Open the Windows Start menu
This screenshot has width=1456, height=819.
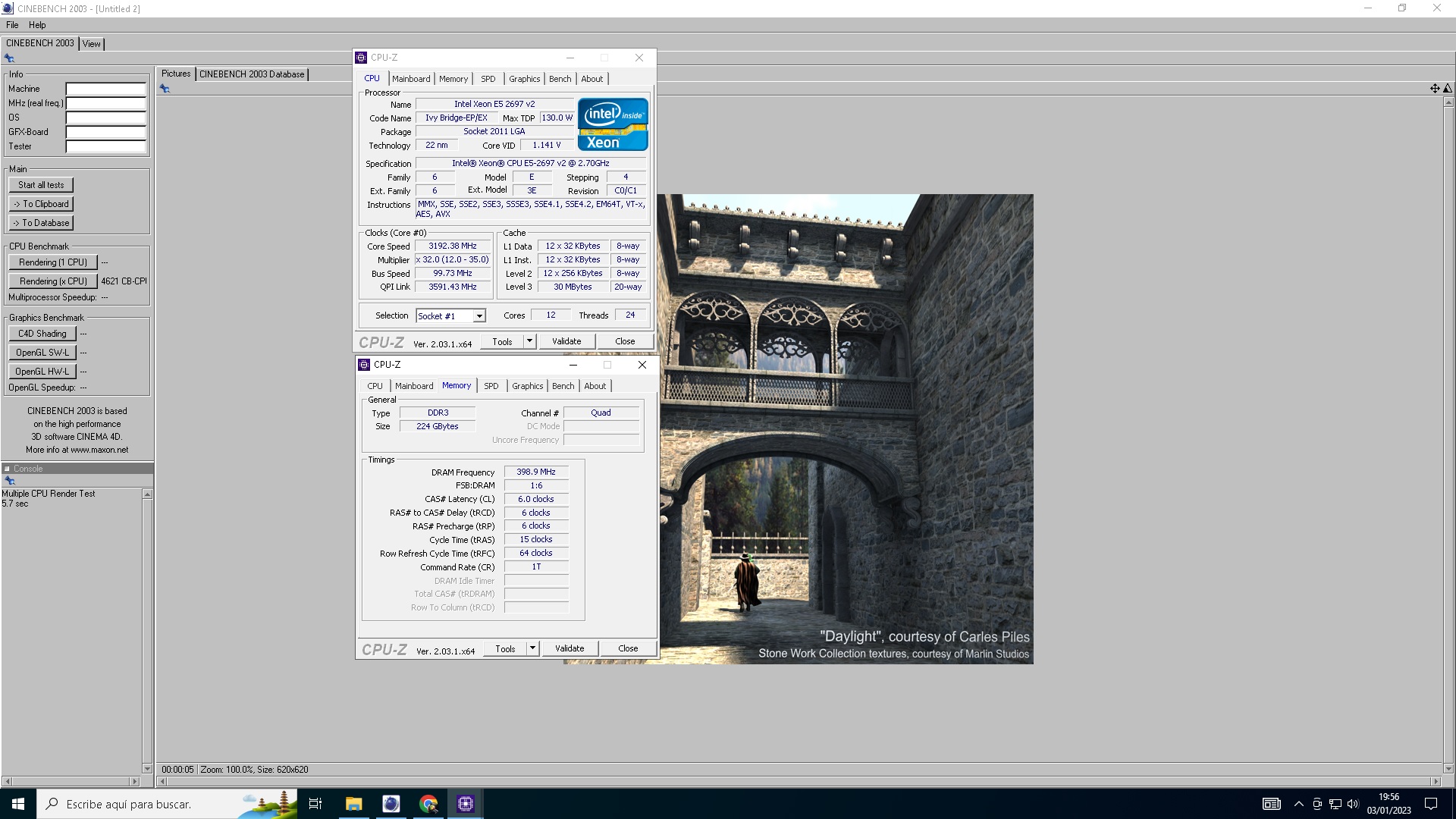pyautogui.click(x=18, y=804)
